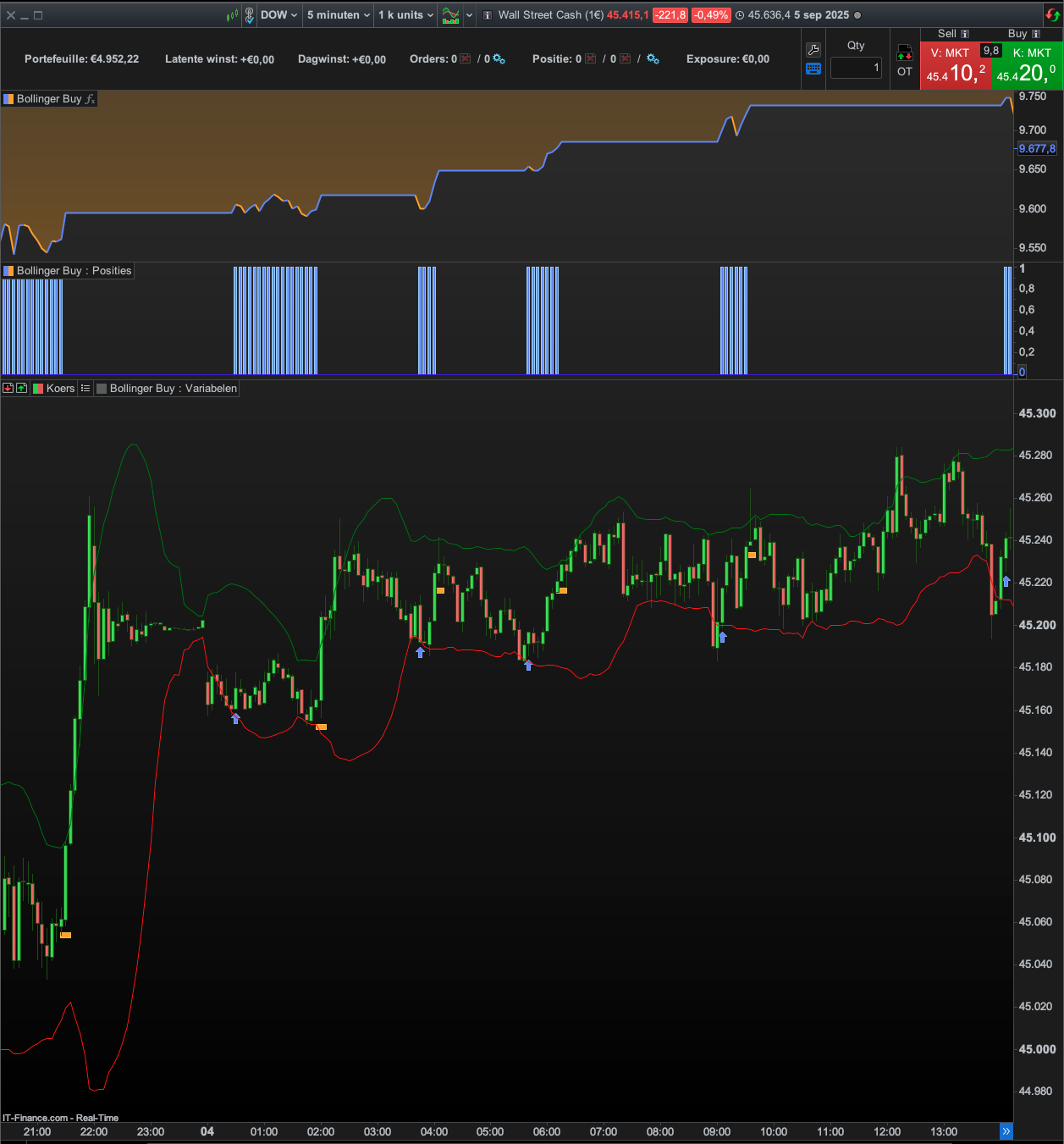The height and width of the screenshot is (1144, 1064).
Task: Click the Sell info icon
Action: [x=964, y=34]
